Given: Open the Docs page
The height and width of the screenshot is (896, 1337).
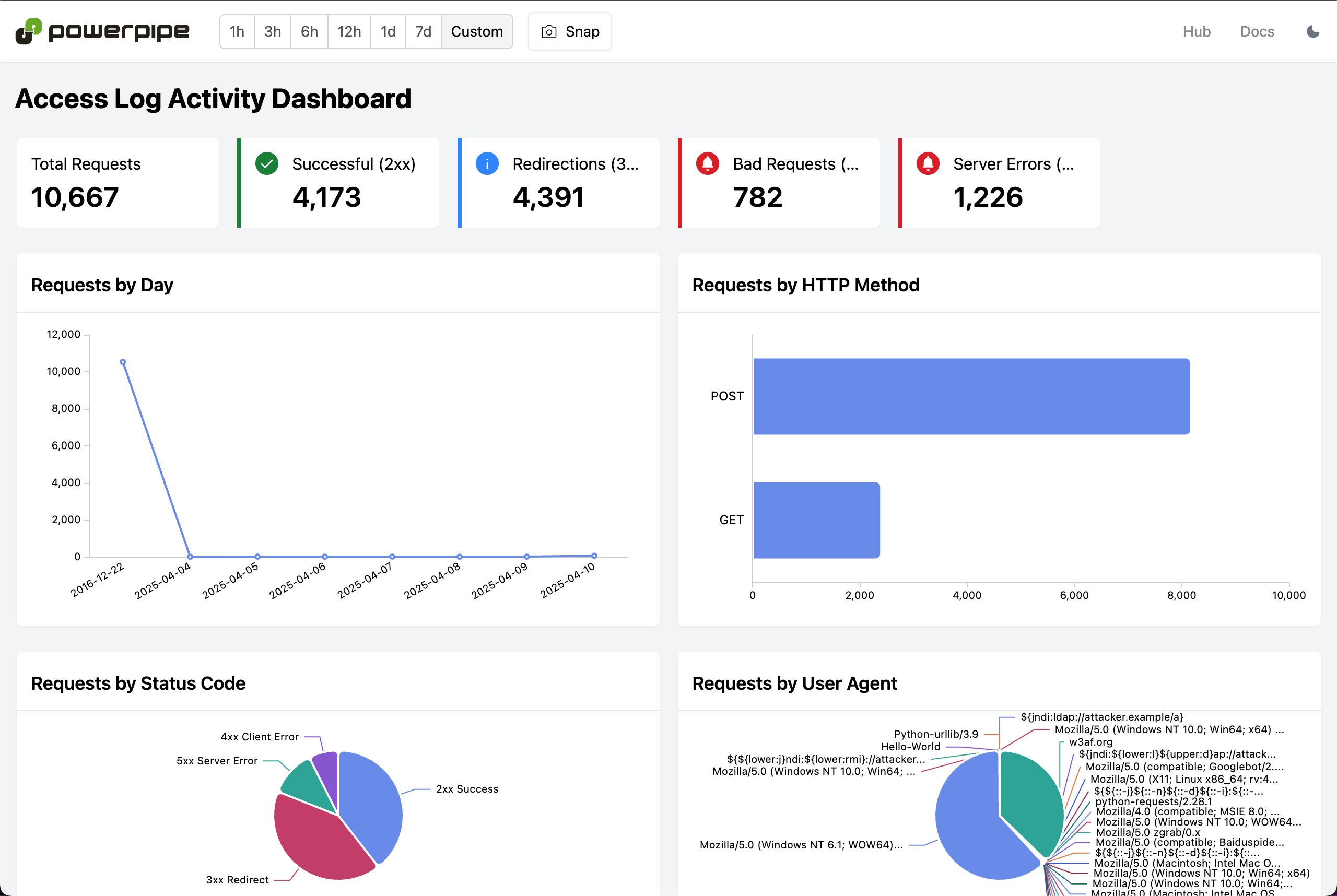Looking at the screenshot, I should (1257, 31).
